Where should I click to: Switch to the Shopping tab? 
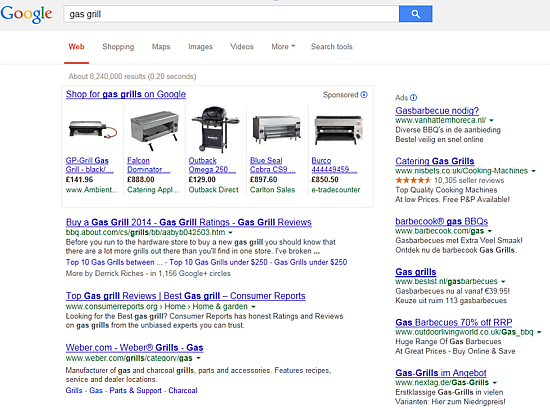(x=118, y=47)
